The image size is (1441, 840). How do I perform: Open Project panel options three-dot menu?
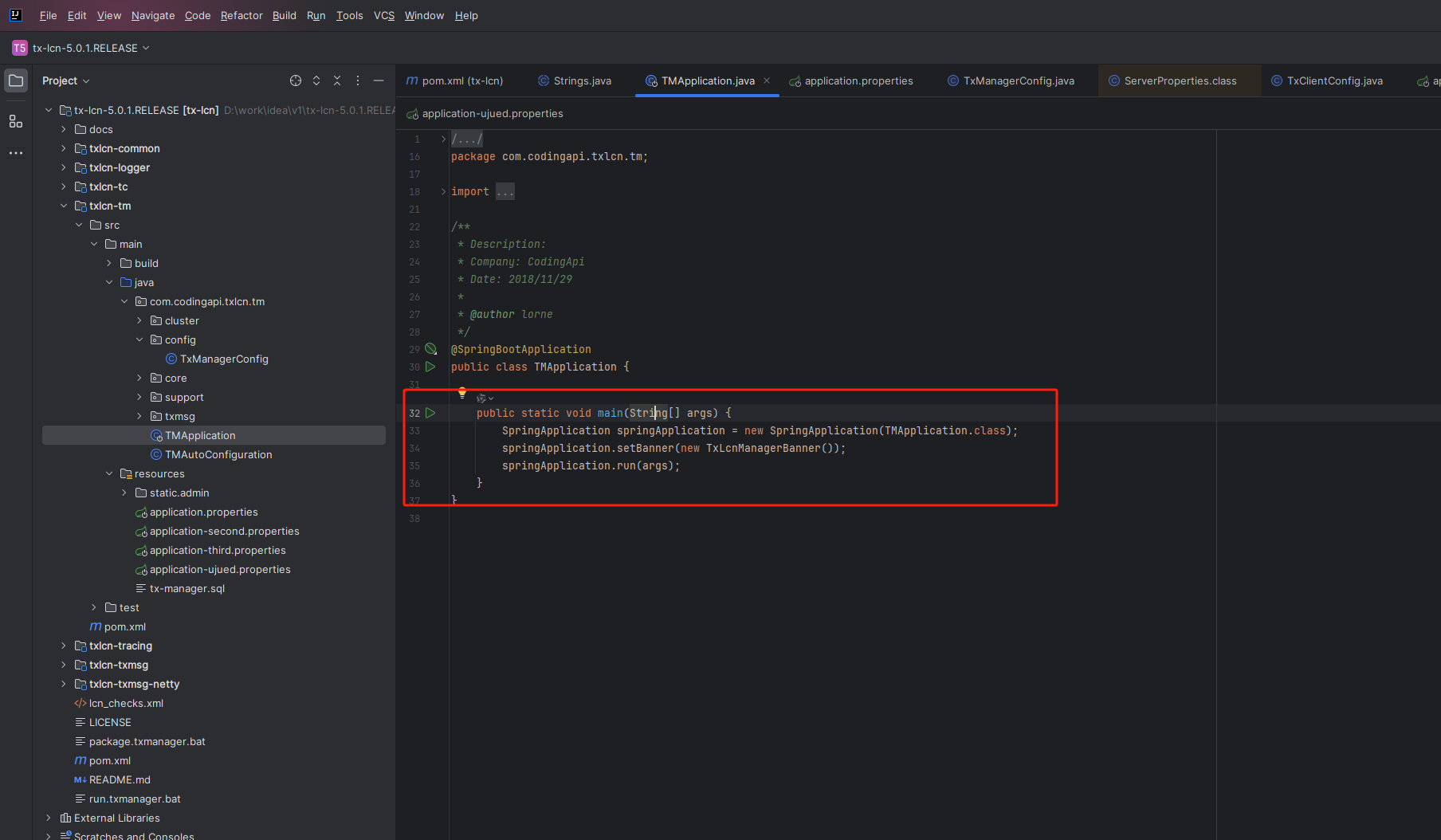tap(358, 80)
